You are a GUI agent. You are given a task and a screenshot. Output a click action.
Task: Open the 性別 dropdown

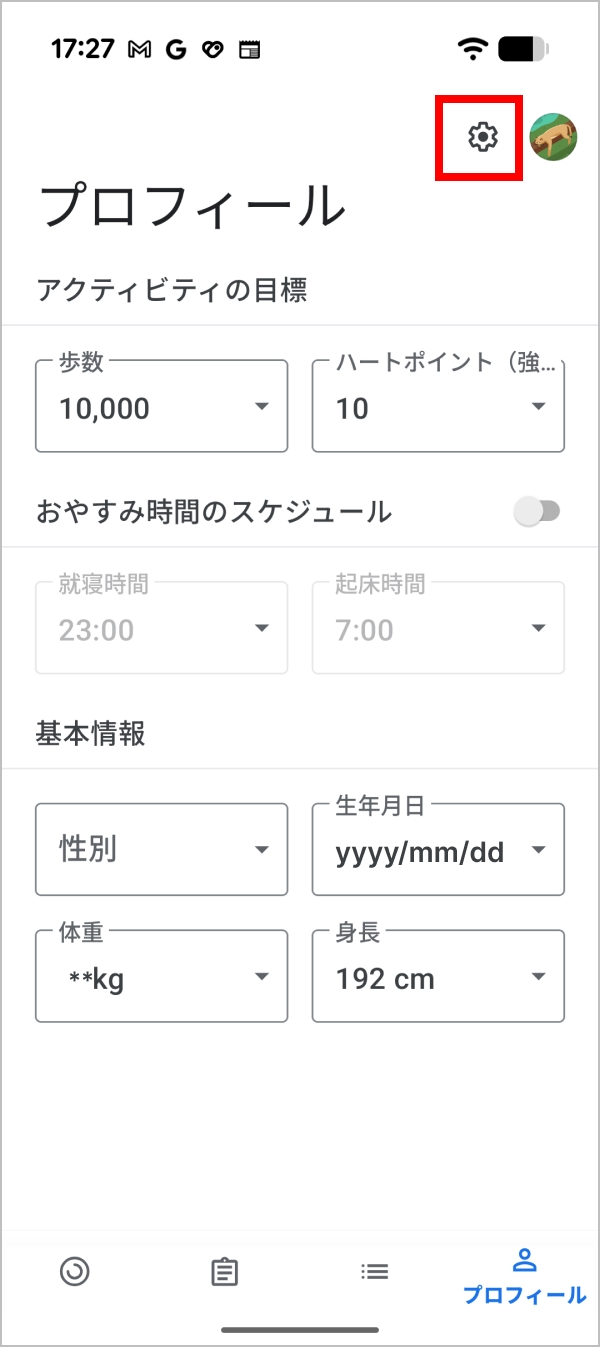(x=161, y=850)
